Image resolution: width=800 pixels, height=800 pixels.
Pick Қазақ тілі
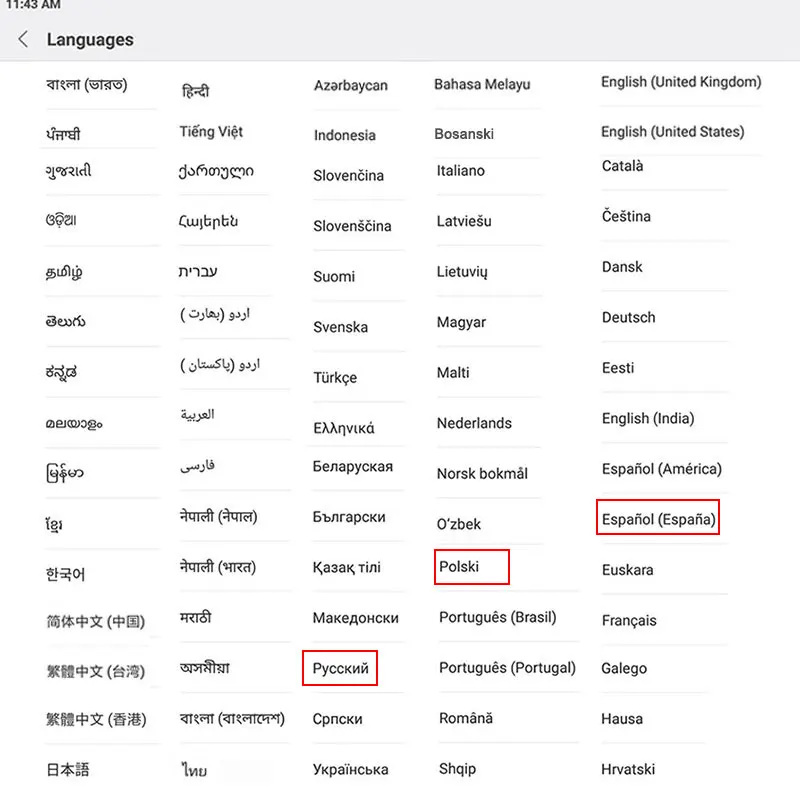point(346,567)
